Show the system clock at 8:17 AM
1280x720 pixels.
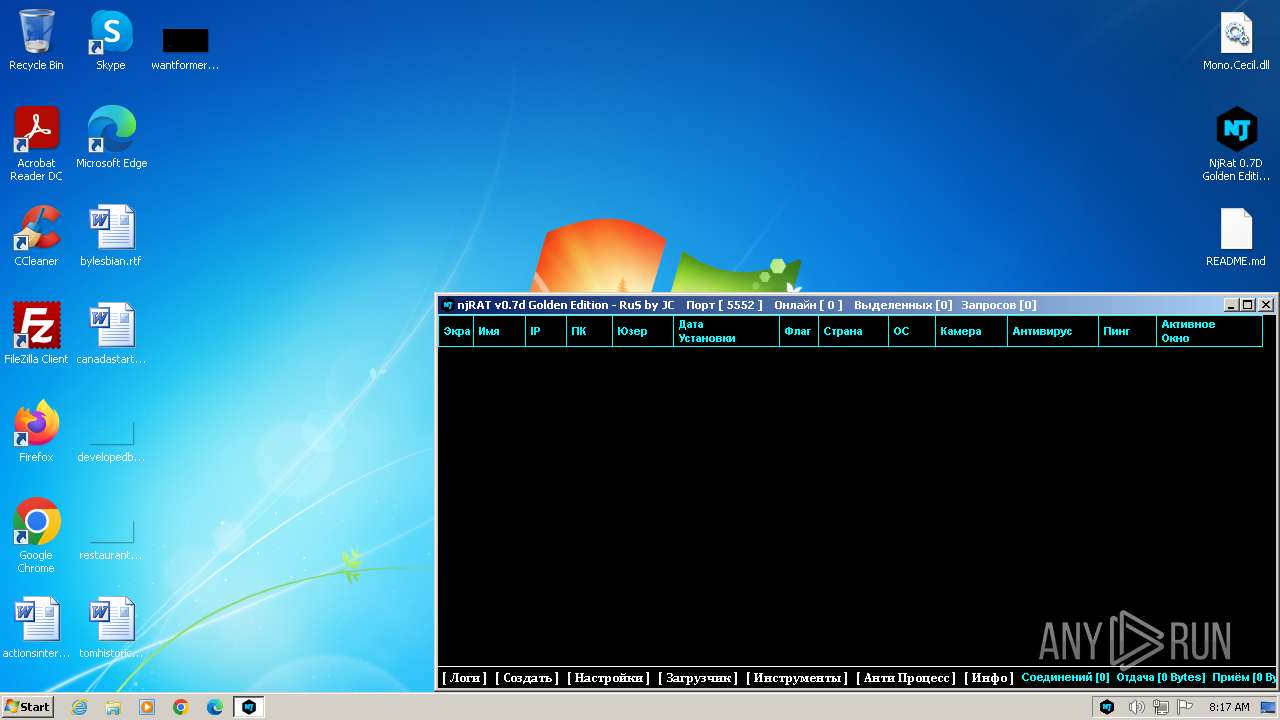1229,707
